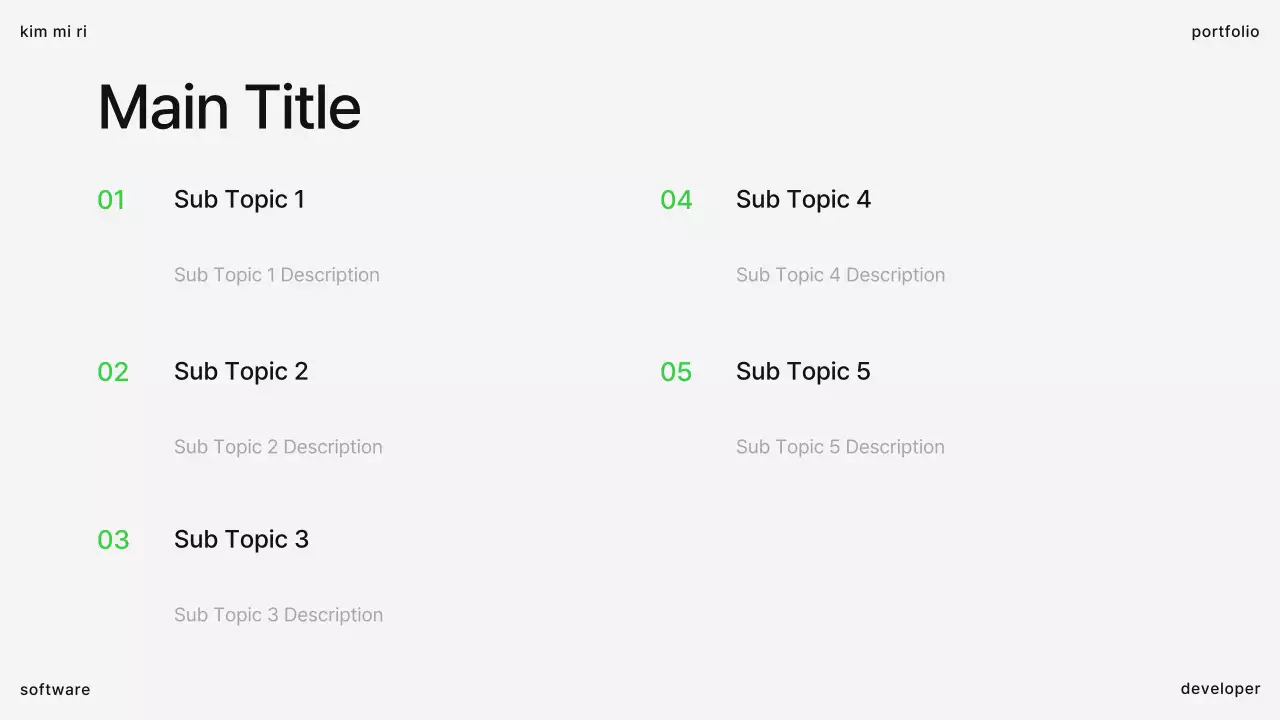Click the "Sub Topic 1 Description" text
1280x720 pixels.
pyautogui.click(x=277, y=275)
